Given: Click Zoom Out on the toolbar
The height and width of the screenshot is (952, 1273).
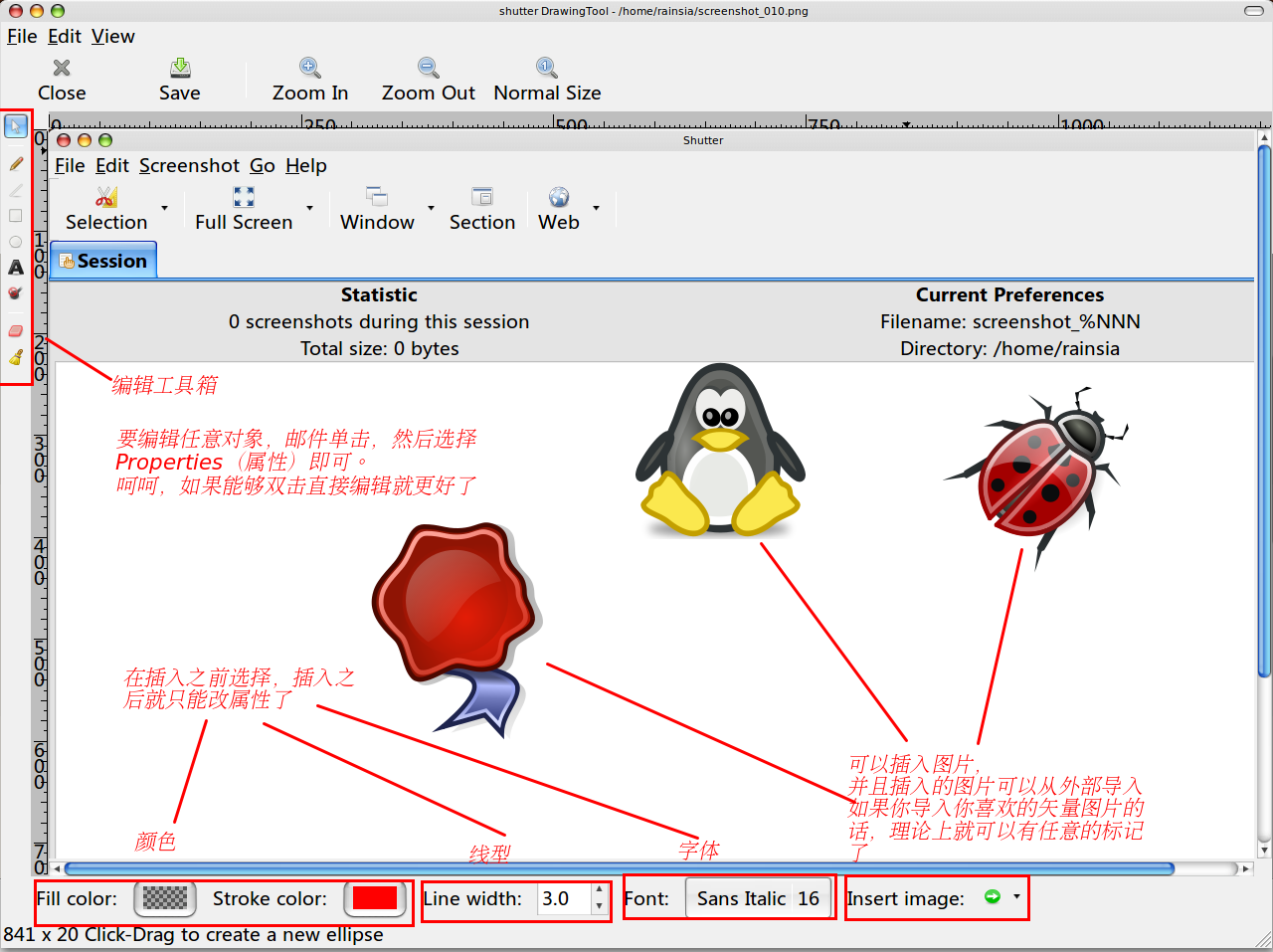Looking at the screenshot, I should tap(429, 80).
